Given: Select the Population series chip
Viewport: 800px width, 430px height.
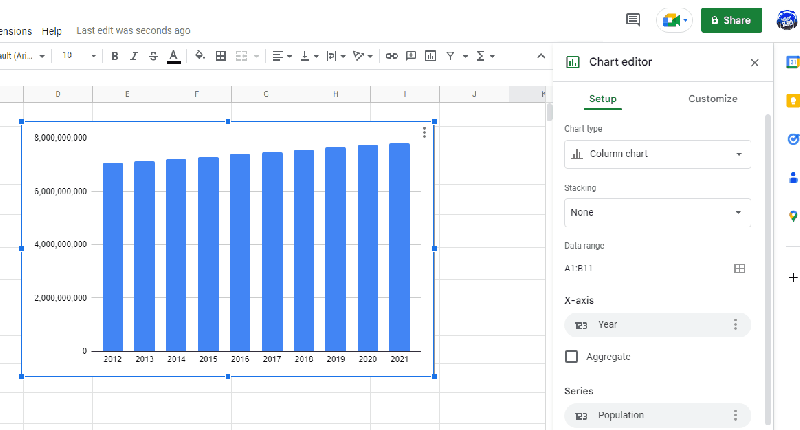Looking at the screenshot, I should click(657, 415).
